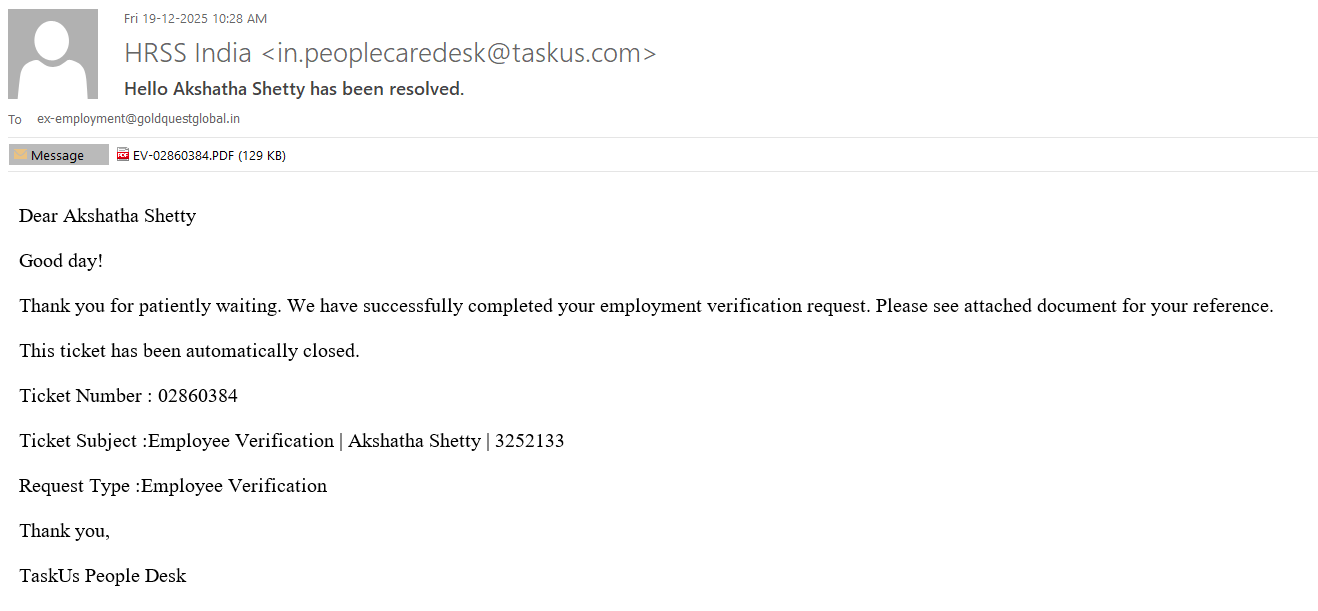
Task: Click the sender name HRSS India
Action: pos(188,53)
